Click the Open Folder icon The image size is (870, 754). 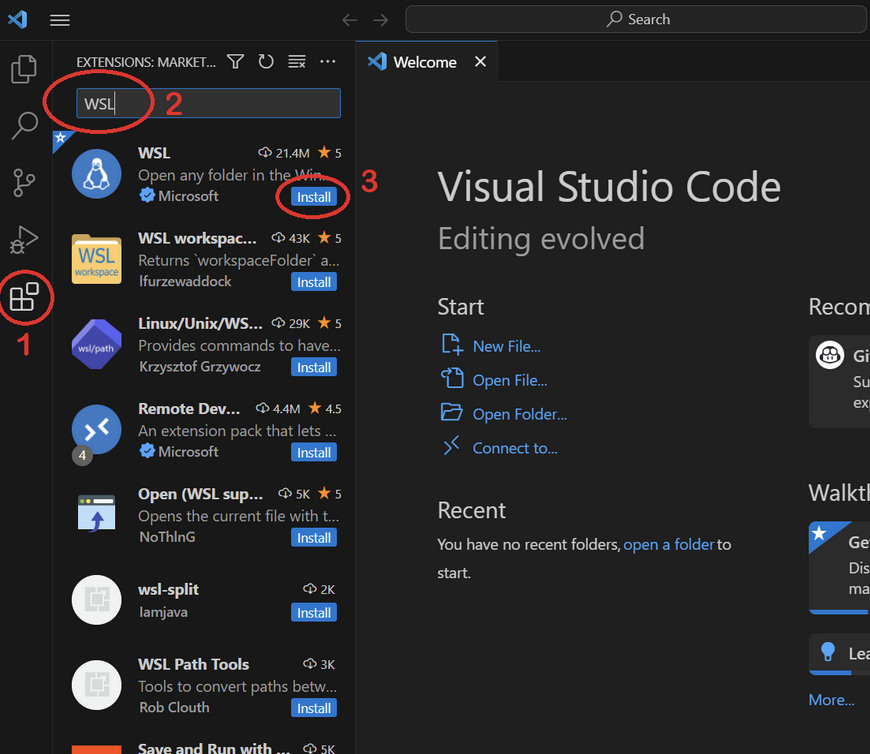tap(452, 412)
